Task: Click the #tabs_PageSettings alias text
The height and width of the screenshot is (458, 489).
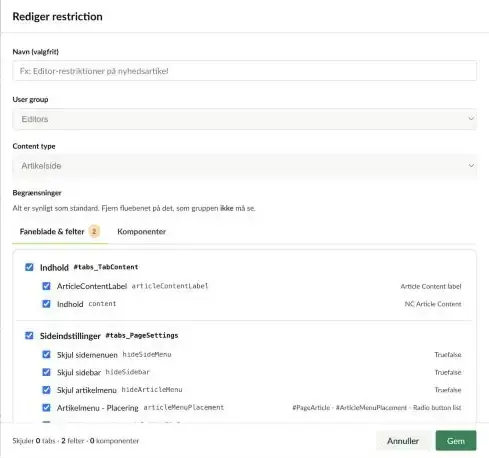Action: (x=142, y=335)
